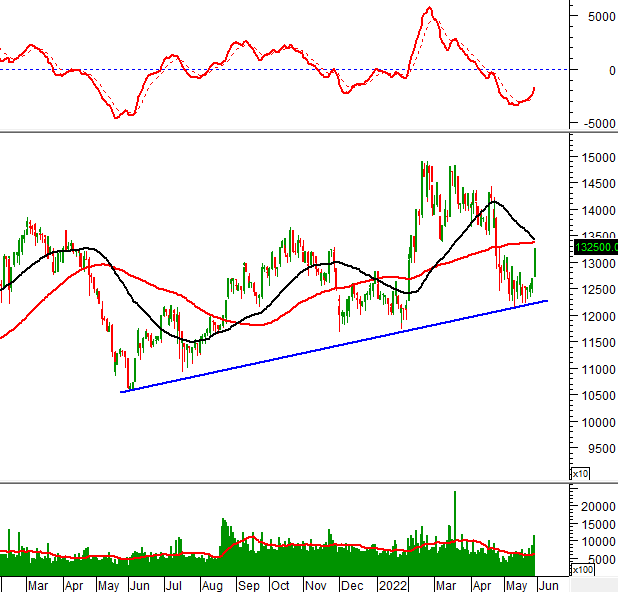Click the rightmost Jun label on time axis

pyautogui.click(x=549, y=584)
